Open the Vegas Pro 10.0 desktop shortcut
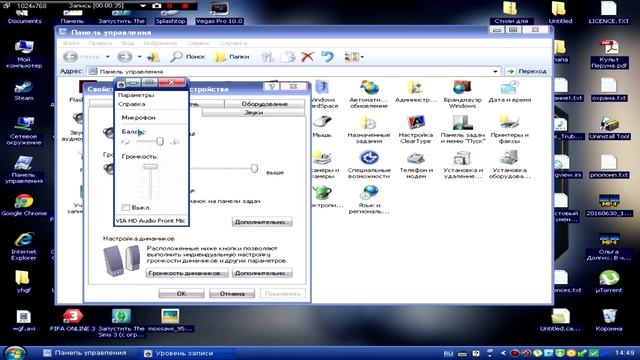 click(219, 13)
